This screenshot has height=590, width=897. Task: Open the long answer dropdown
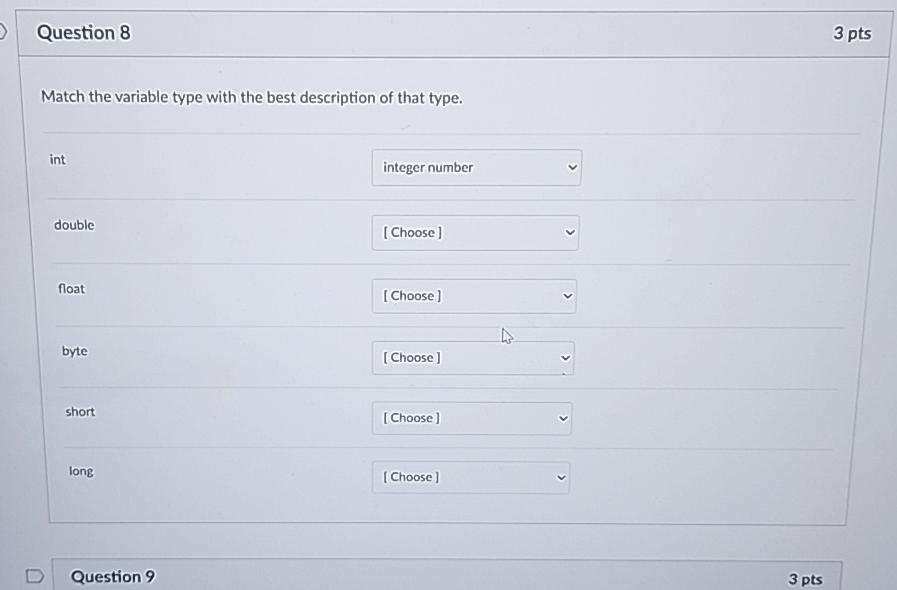(x=470, y=477)
